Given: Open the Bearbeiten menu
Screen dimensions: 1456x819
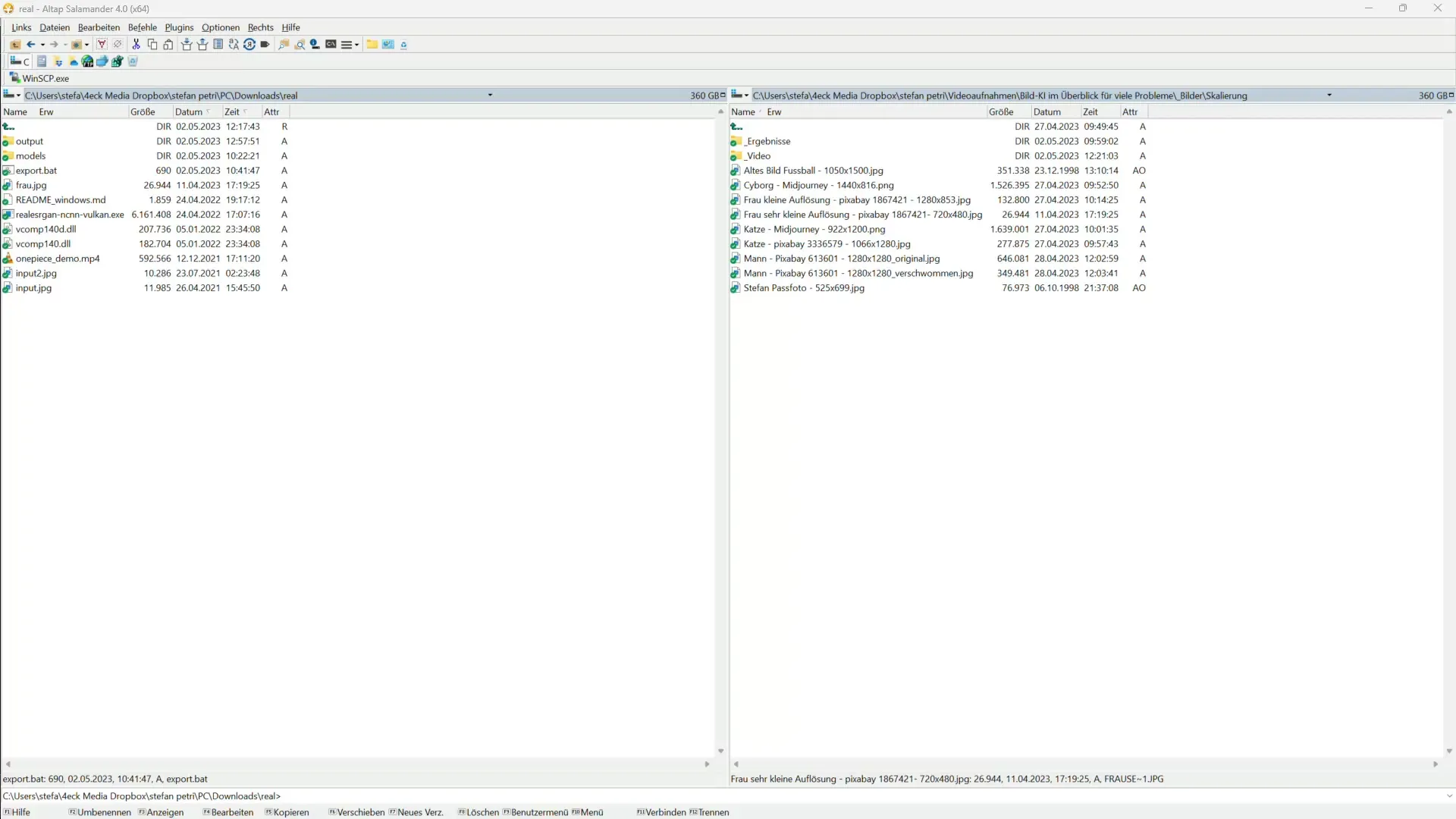Looking at the screenshot, I should (99, 27).
